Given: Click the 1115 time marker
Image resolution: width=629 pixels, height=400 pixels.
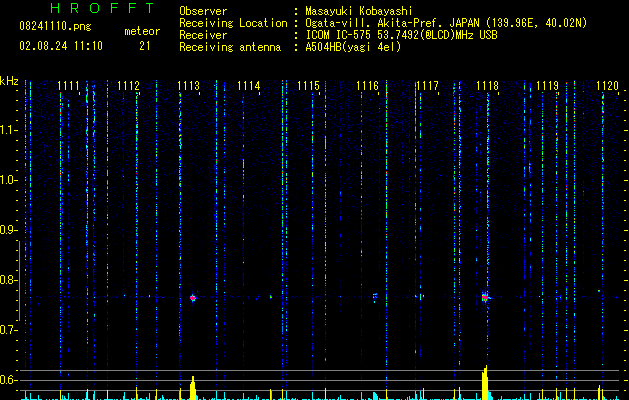Looking at the screenshot, I should (308, 86).
